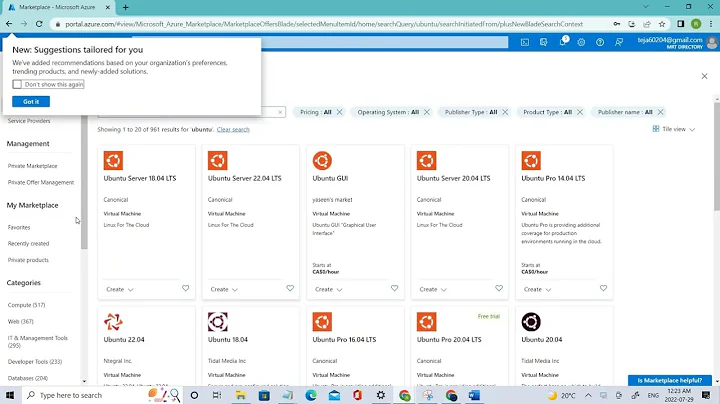Viewport: 720px width, 404px height.
Task: Click the left menu scrollbar
Action: tap(84, 184)
